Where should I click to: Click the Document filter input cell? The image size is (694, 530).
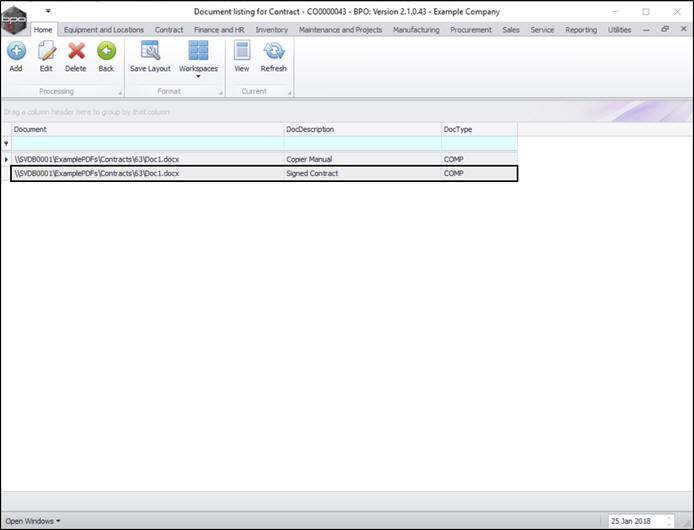point(147,143)
